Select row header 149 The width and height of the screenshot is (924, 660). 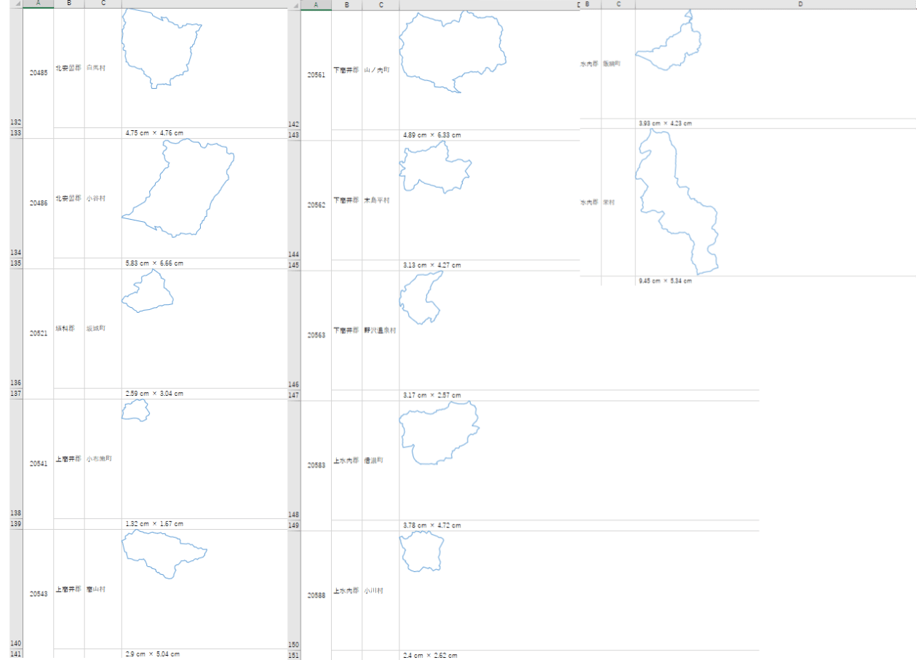[294, 526]
